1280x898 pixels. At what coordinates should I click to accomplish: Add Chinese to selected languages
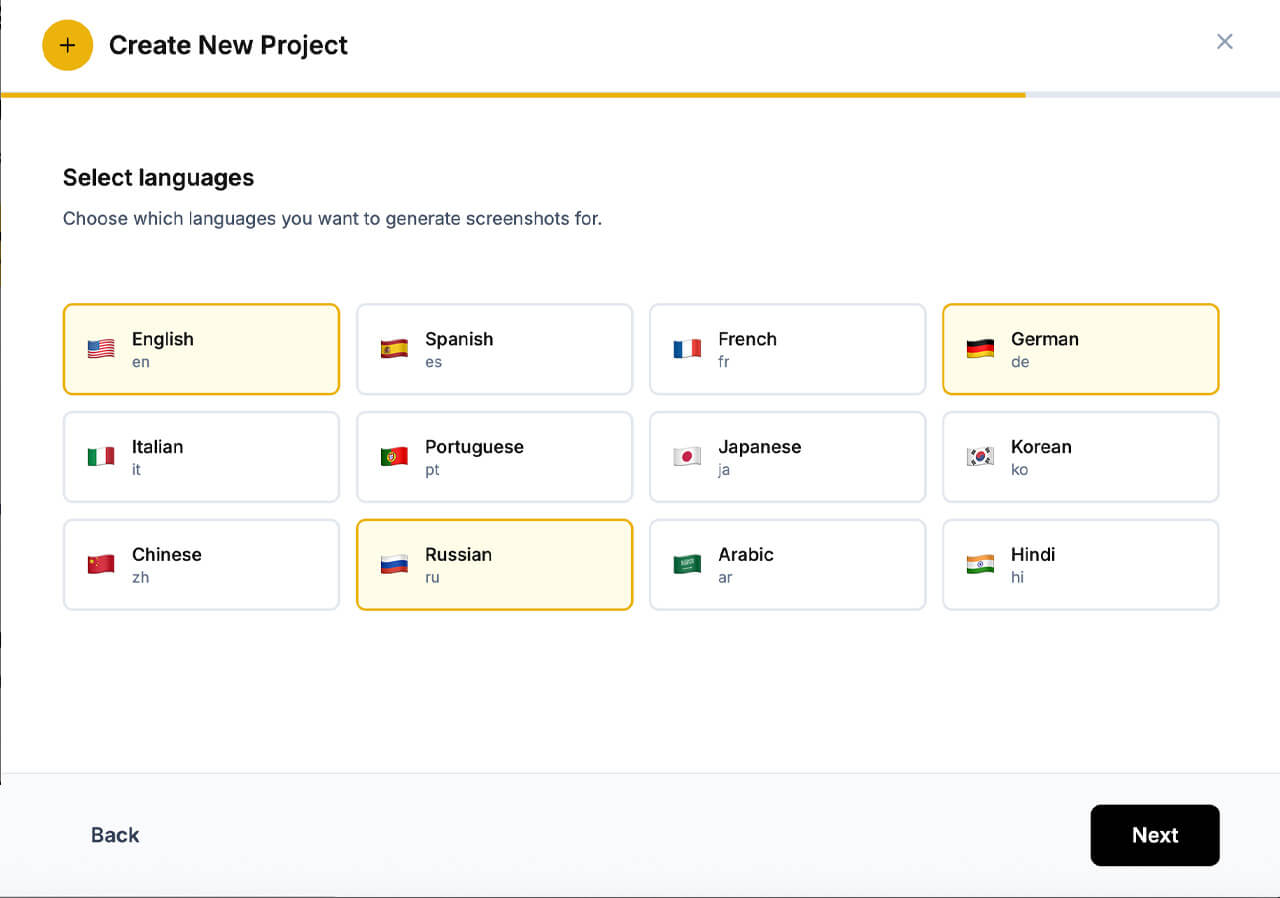[x=201, y=564]
